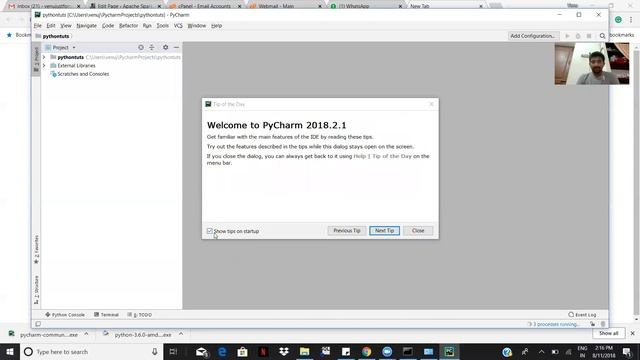
Task: Click the Windows Start button
Action: [10, 351]
